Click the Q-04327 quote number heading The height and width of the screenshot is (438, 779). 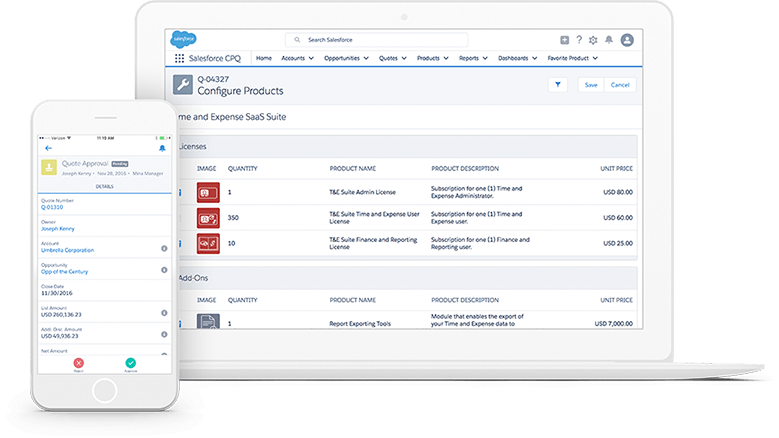point(213,79)
